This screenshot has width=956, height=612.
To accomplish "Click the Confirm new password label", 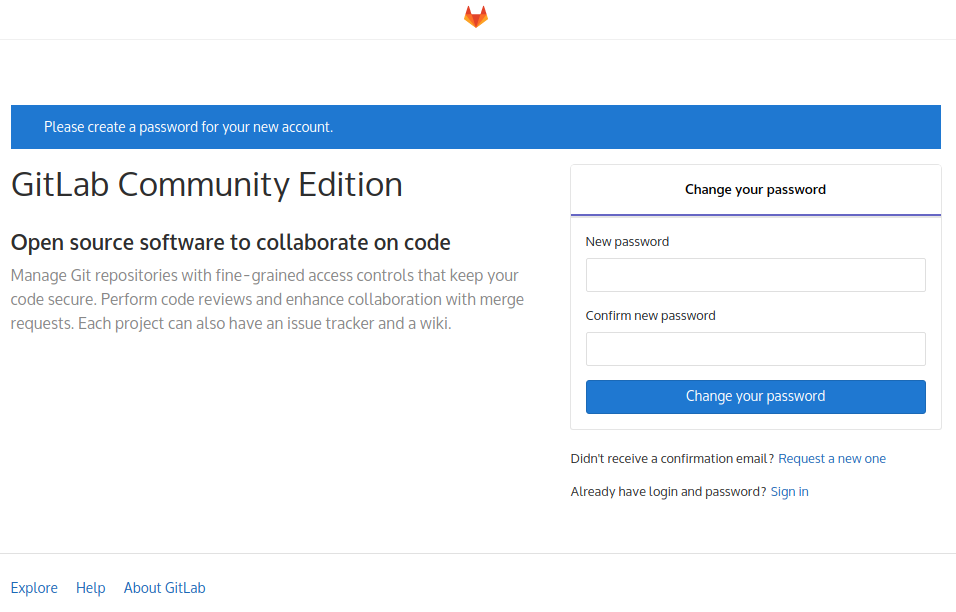I will coord(651,315).
